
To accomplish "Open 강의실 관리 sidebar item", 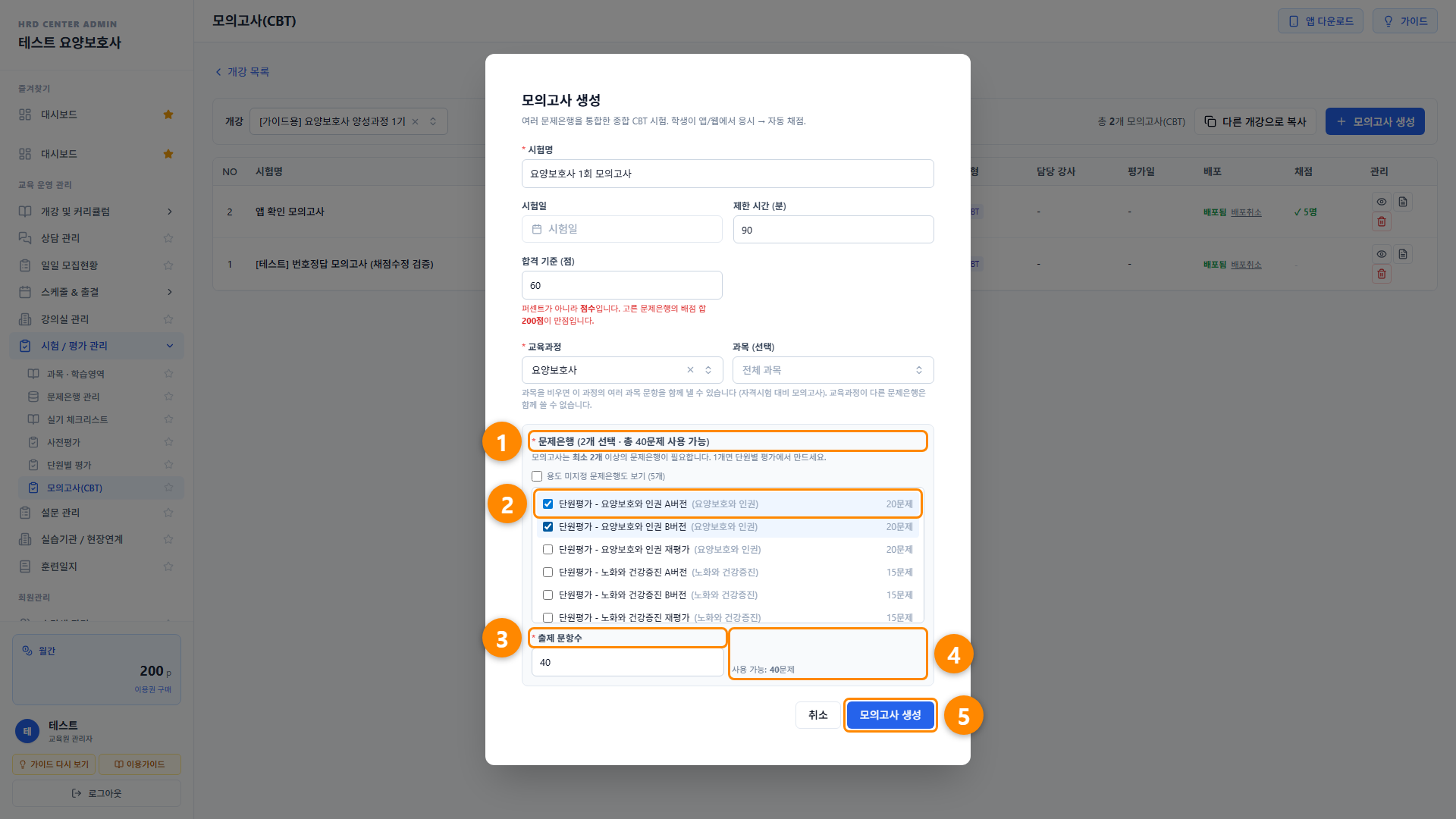I will 96,319.
